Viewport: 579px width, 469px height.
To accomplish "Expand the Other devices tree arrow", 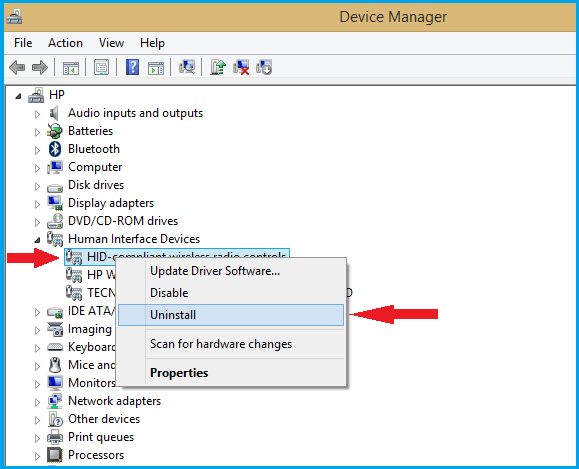I will pyautogui.click(x=37, y=420).
